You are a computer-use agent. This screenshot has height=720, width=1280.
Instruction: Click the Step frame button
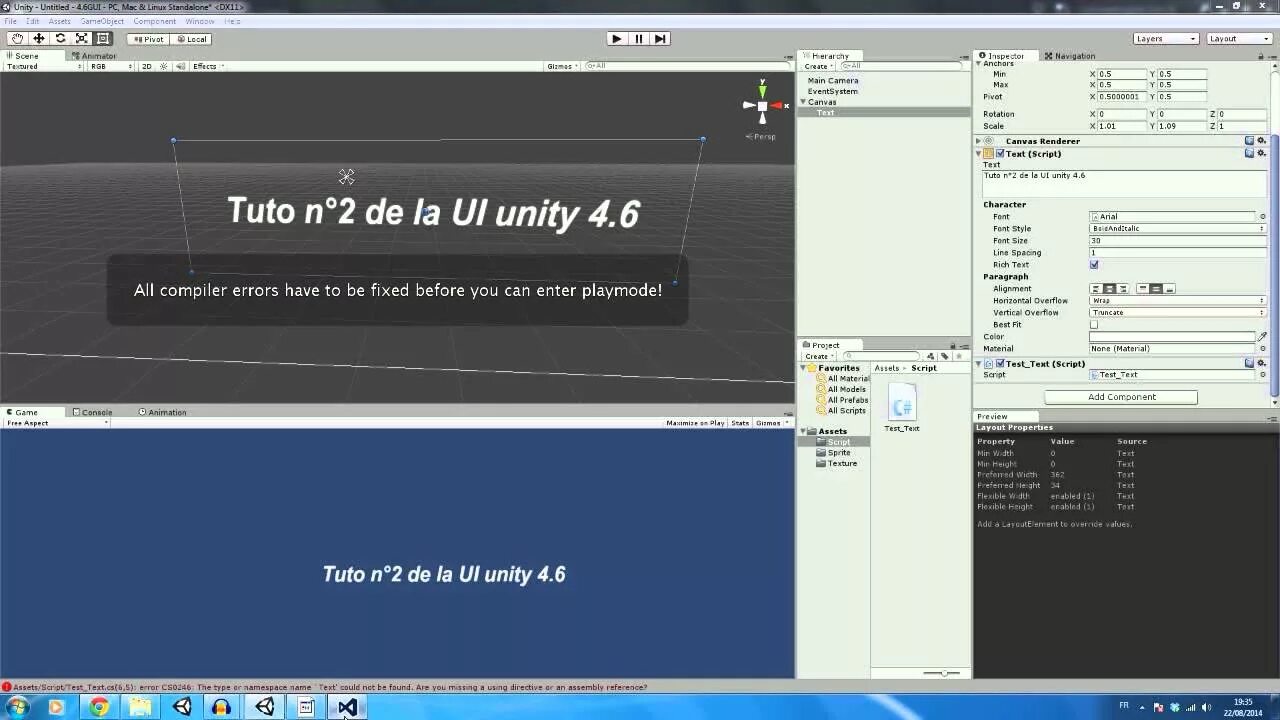659,39
